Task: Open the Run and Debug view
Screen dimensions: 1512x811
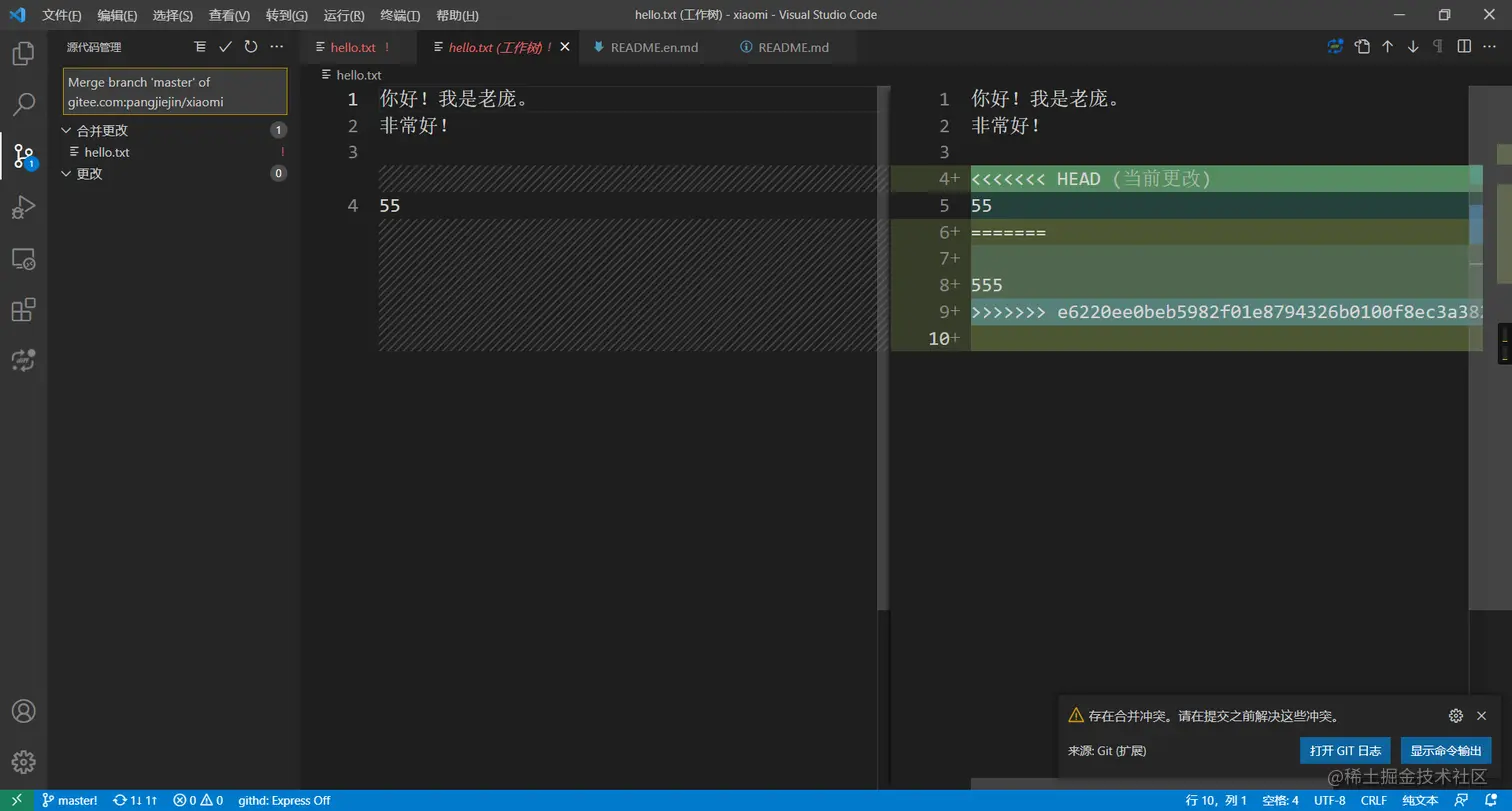Action: coord(23,207)
